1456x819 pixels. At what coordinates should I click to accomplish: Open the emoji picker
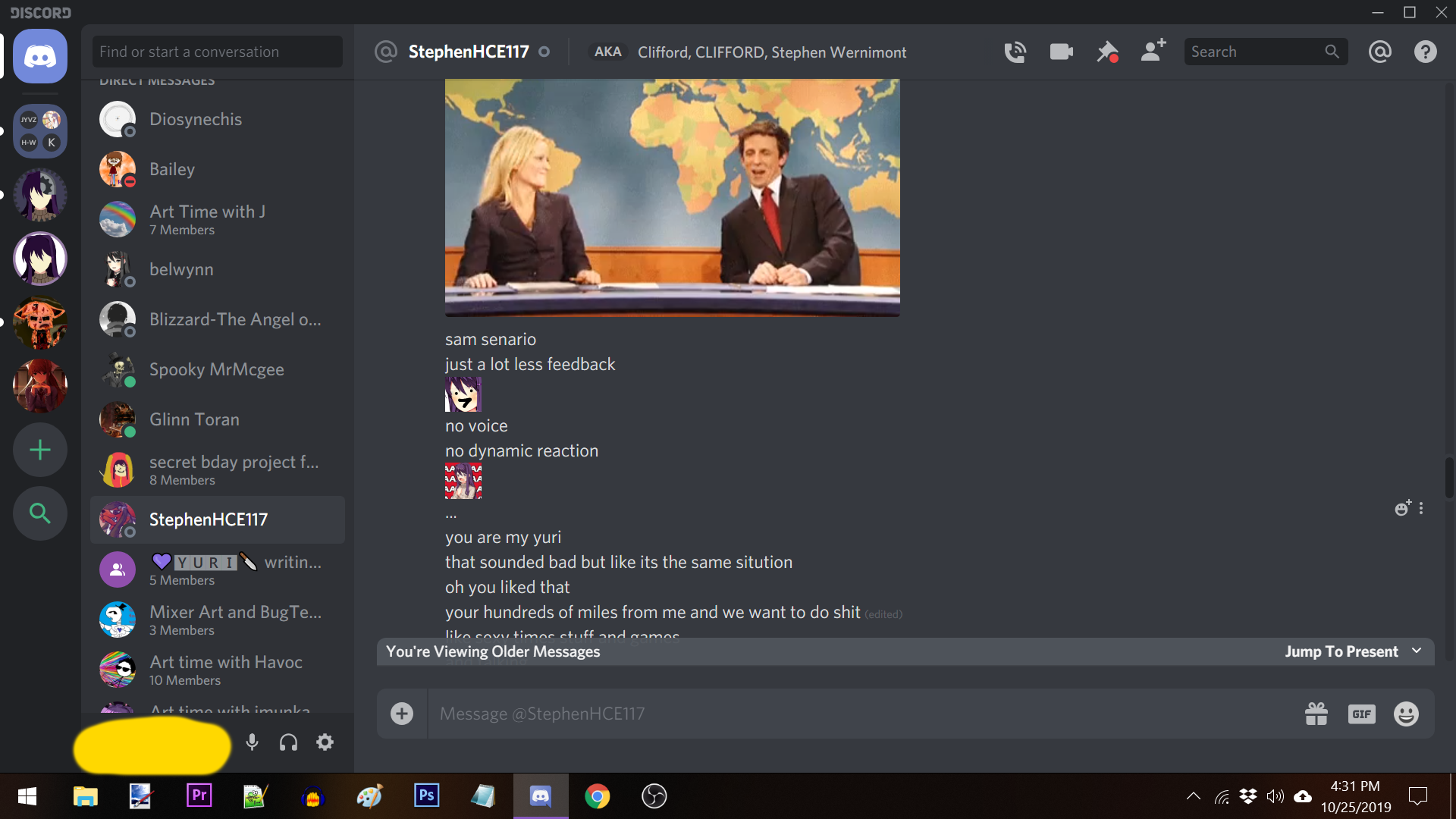(1406, 714)
